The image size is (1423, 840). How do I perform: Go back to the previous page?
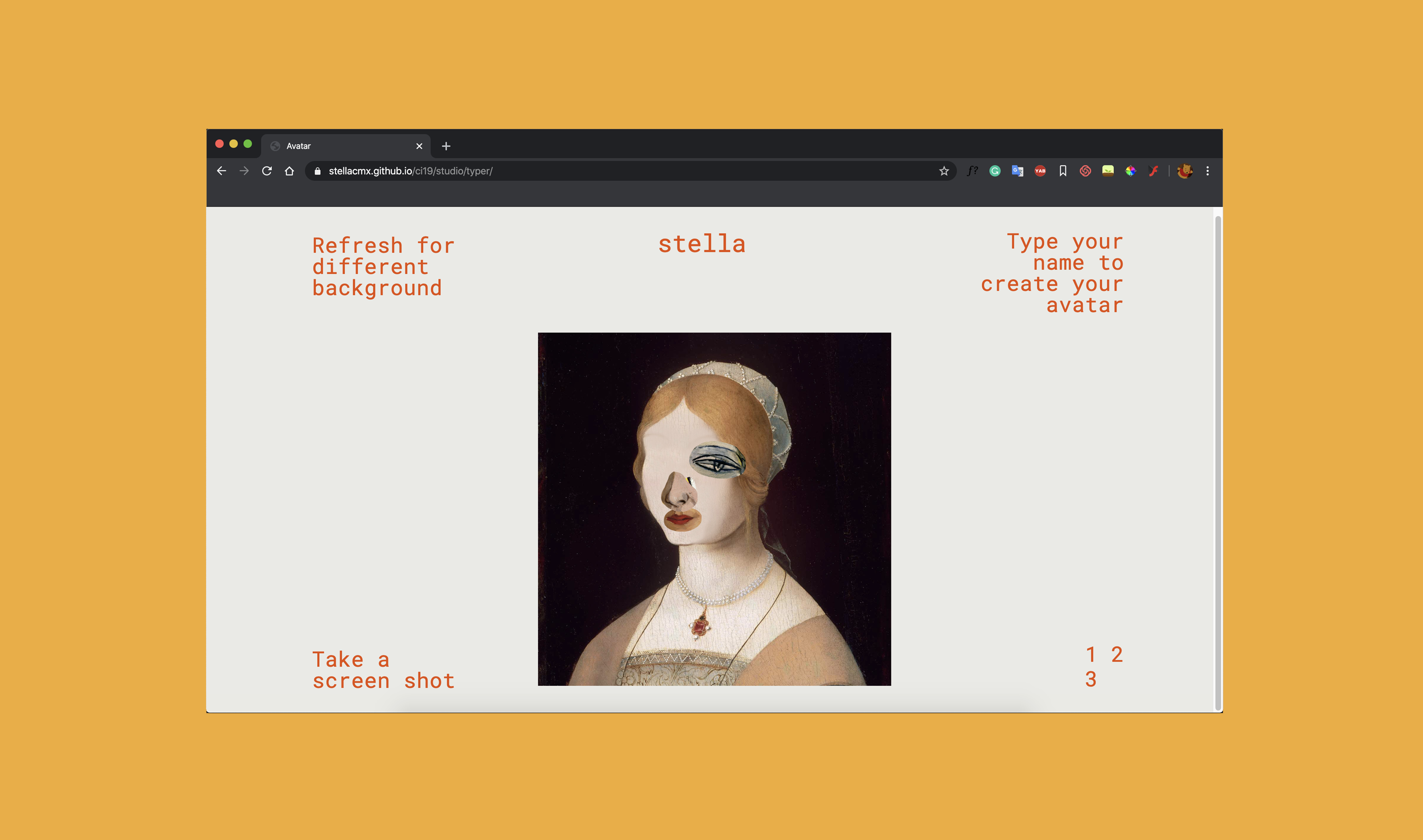coord(221,171)
